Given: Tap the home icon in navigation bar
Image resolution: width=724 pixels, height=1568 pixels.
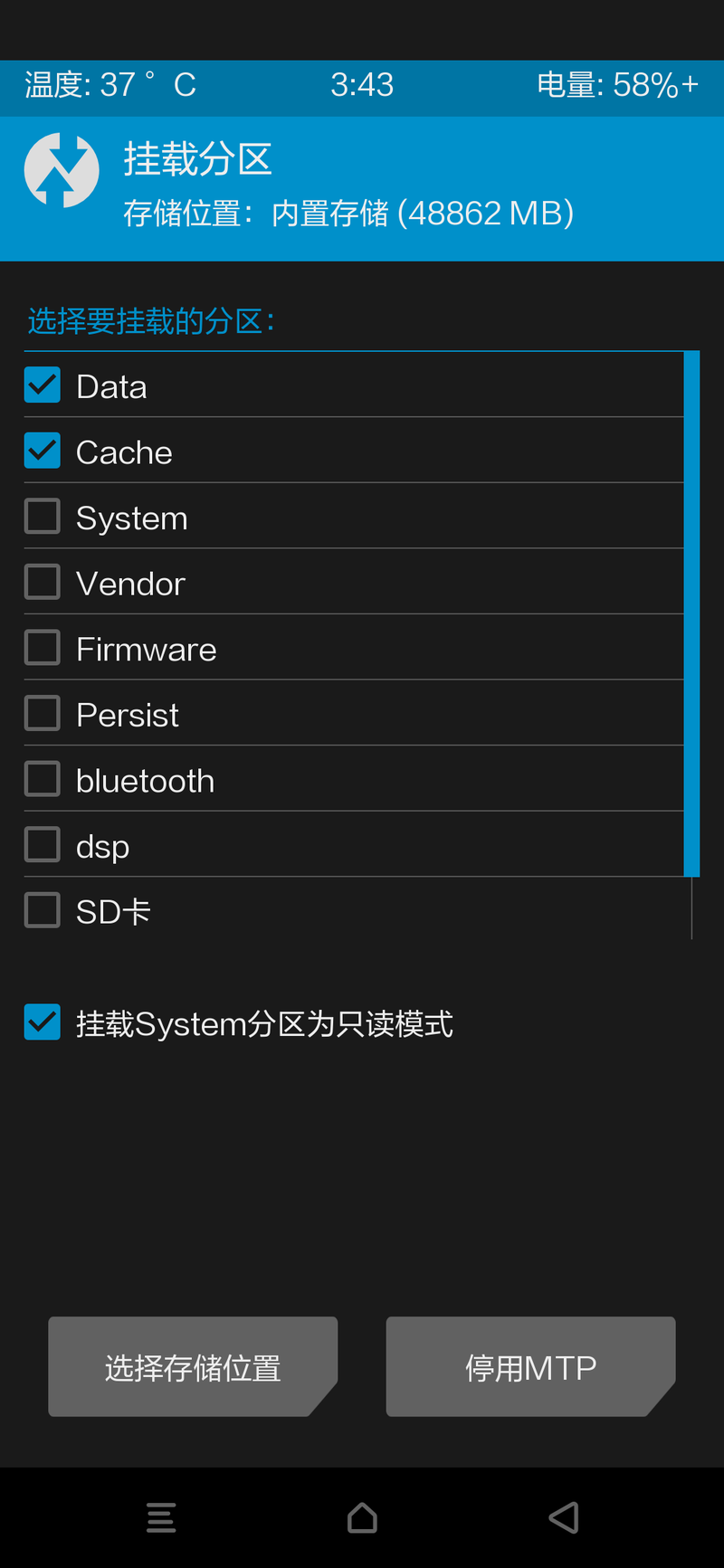Looking at the screenshot, I should click(x=362, y=1517).
